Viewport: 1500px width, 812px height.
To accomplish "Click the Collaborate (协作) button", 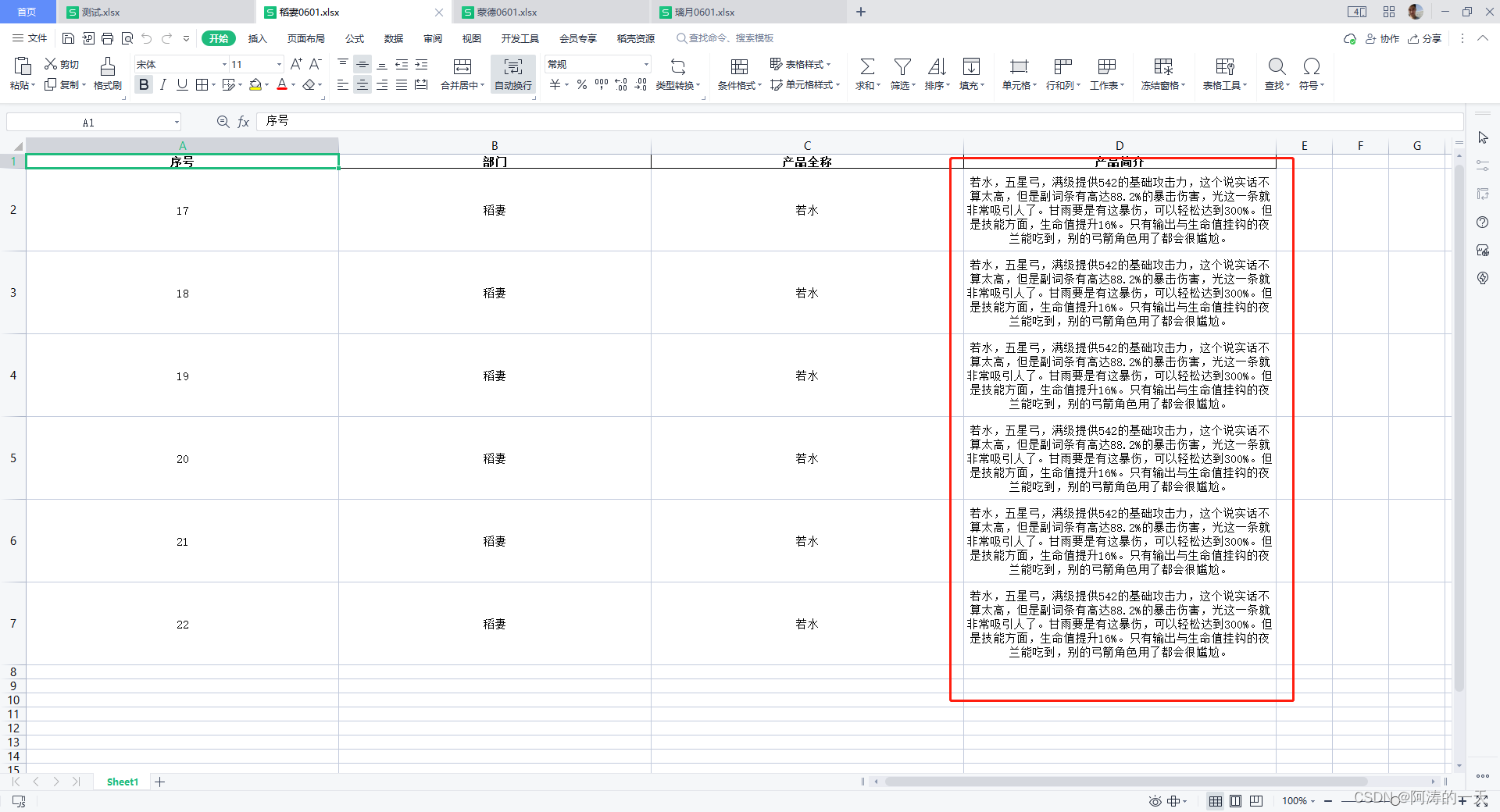I will 1382,38.
